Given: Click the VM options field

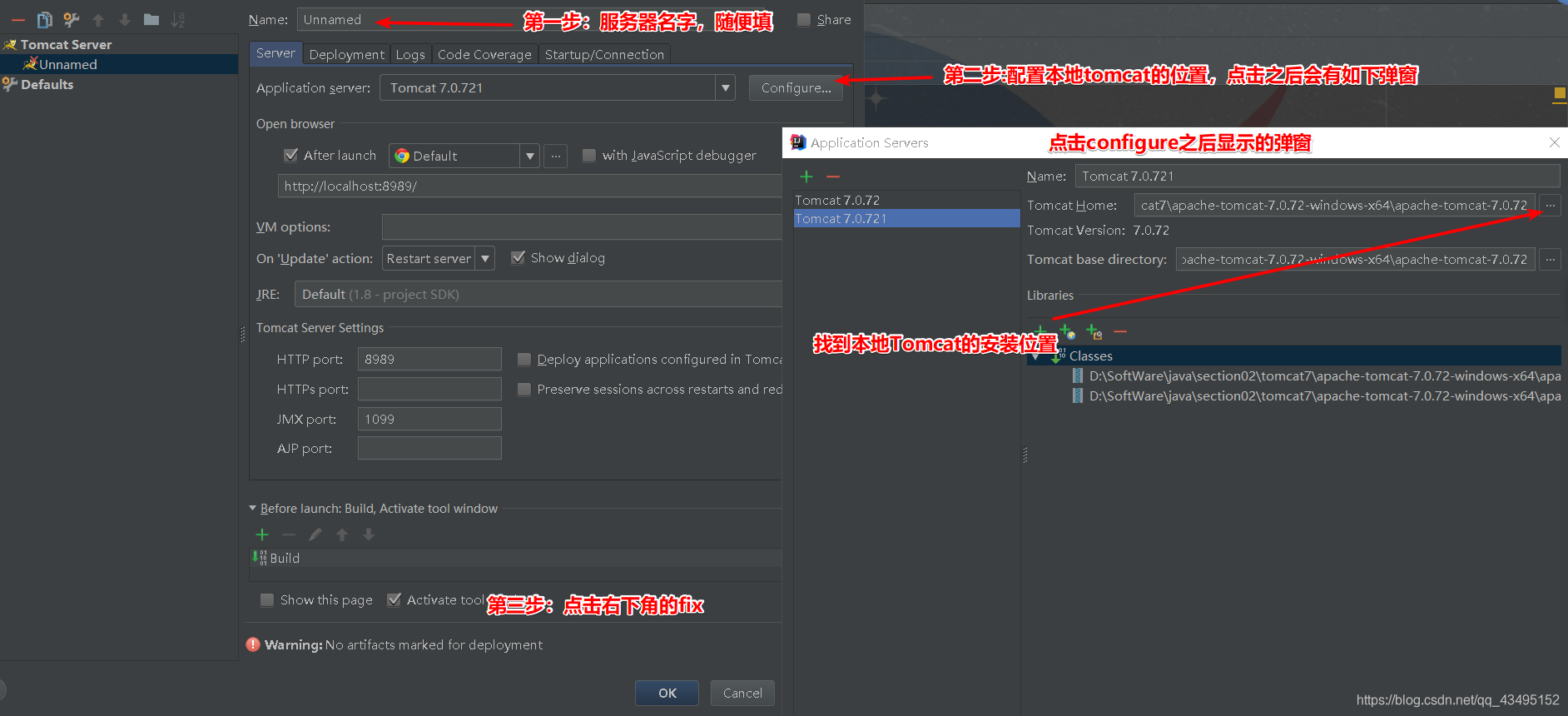Looking at the screenshot, I should point(582,226).
